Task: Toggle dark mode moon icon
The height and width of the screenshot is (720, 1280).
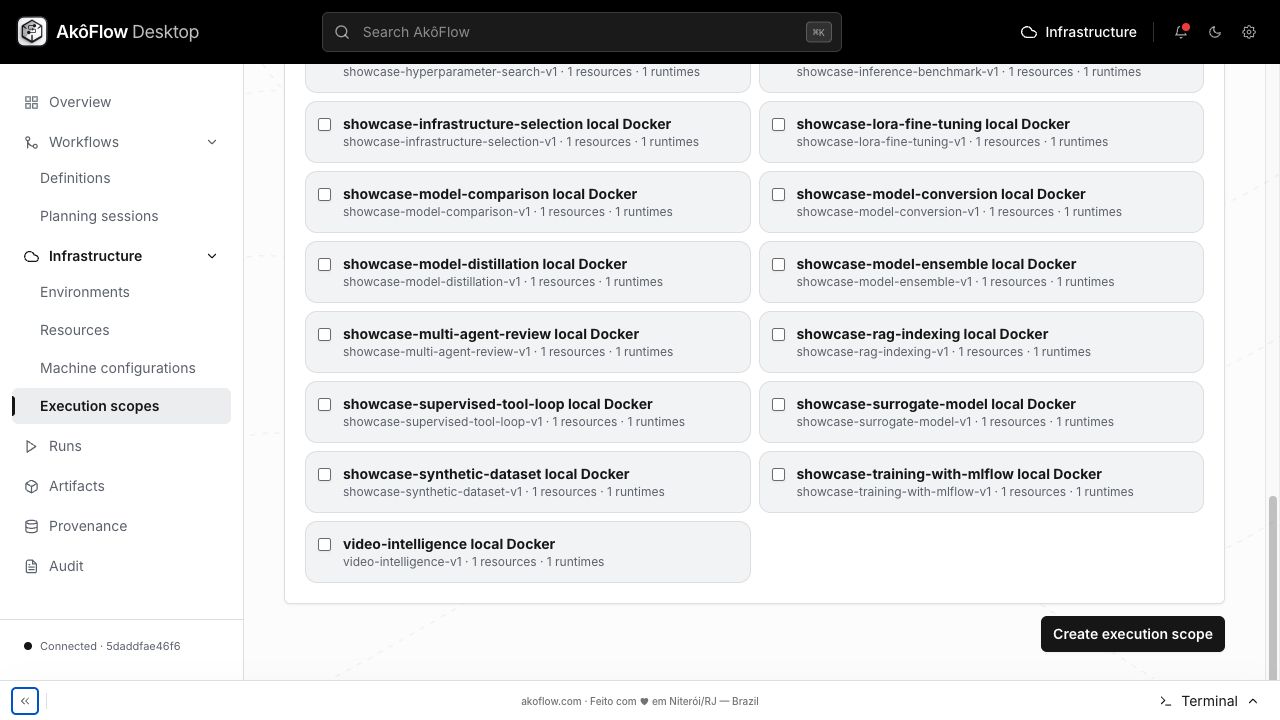Action: pos(1215,32)
